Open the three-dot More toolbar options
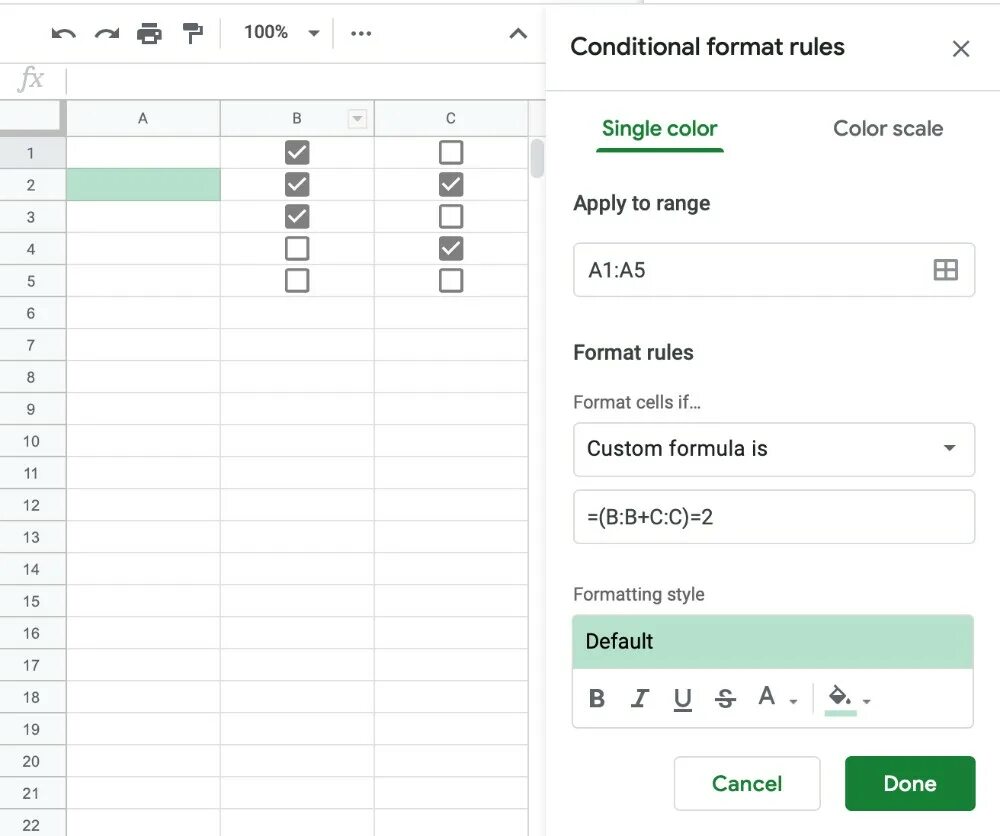Viewport: 1000px width, 836px height. [x=361, y=34]
